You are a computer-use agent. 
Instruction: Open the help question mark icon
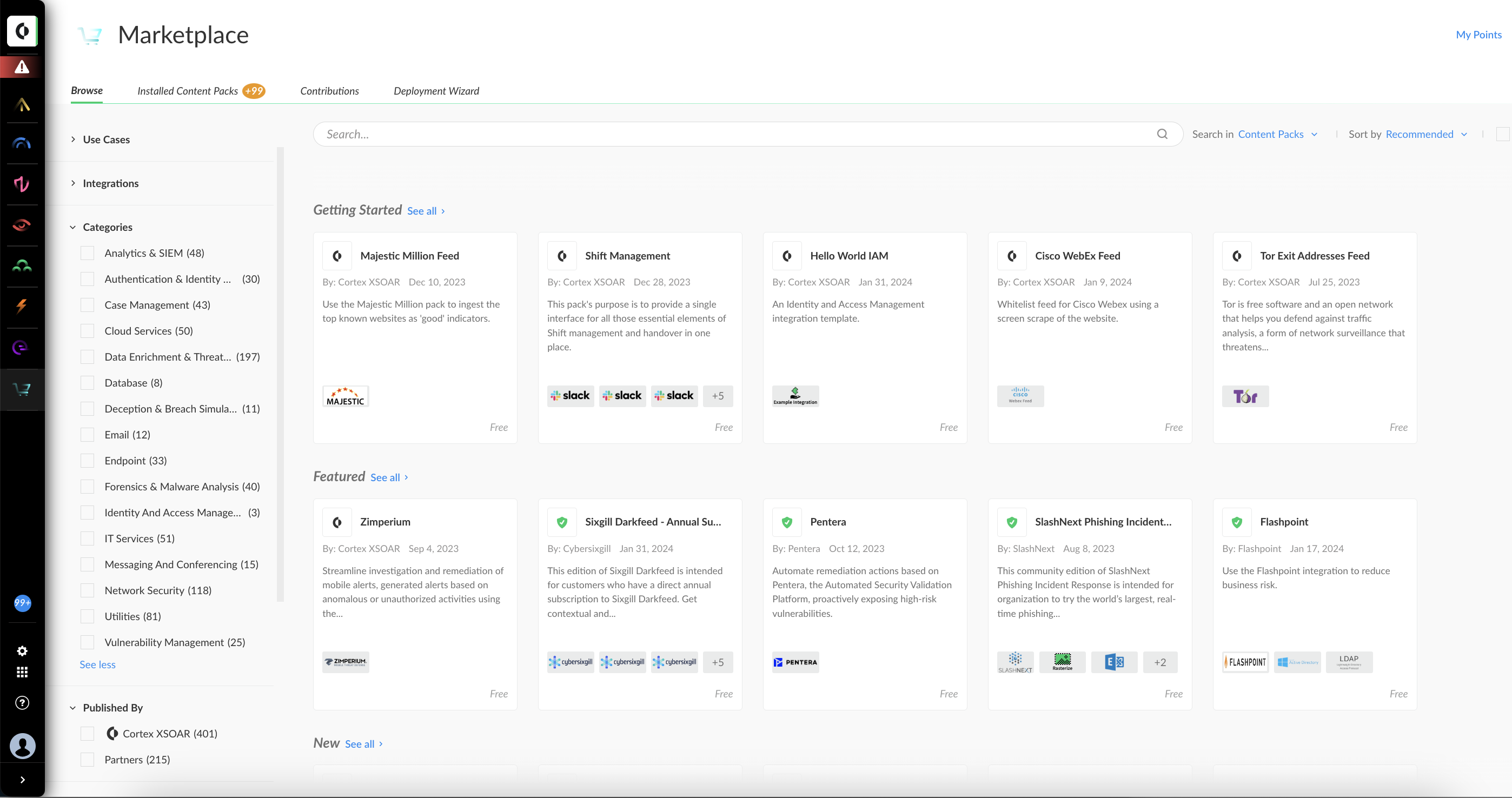click(x=22, y=703)
